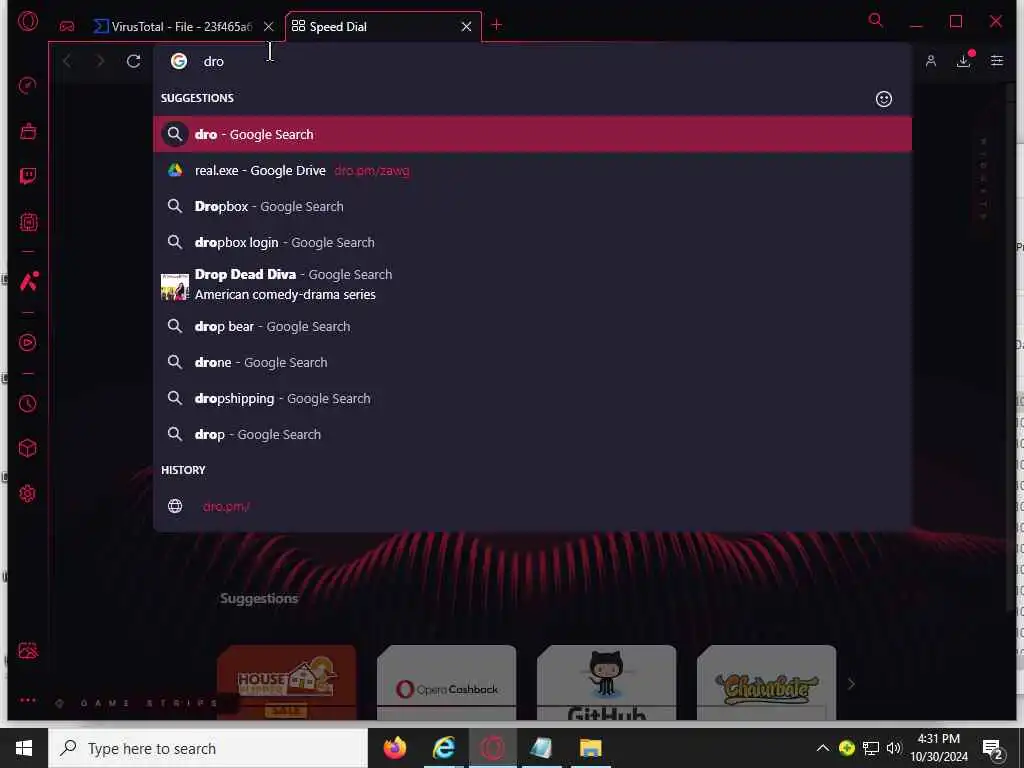Click the Google search engine icon in address bar

tap(178, 61)
